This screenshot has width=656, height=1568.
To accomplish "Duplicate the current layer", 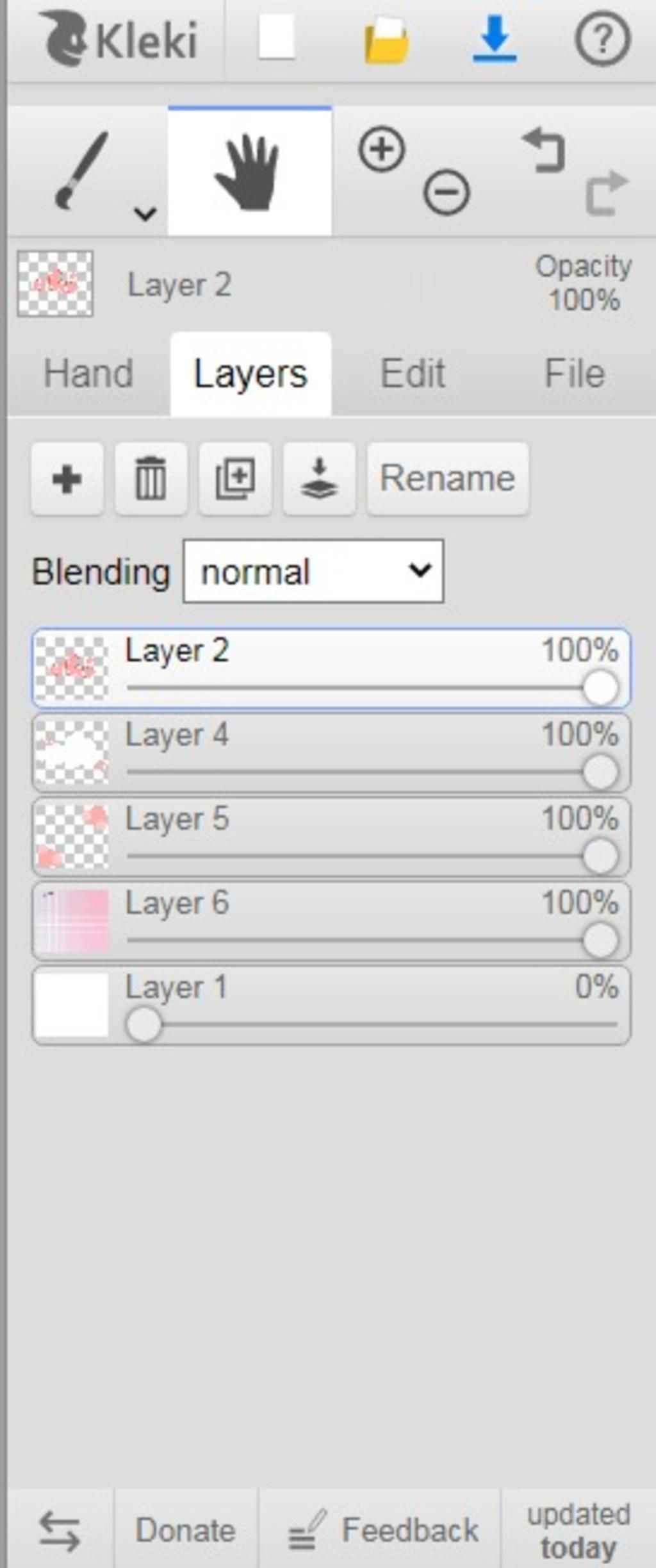I will tap(235, 478).
